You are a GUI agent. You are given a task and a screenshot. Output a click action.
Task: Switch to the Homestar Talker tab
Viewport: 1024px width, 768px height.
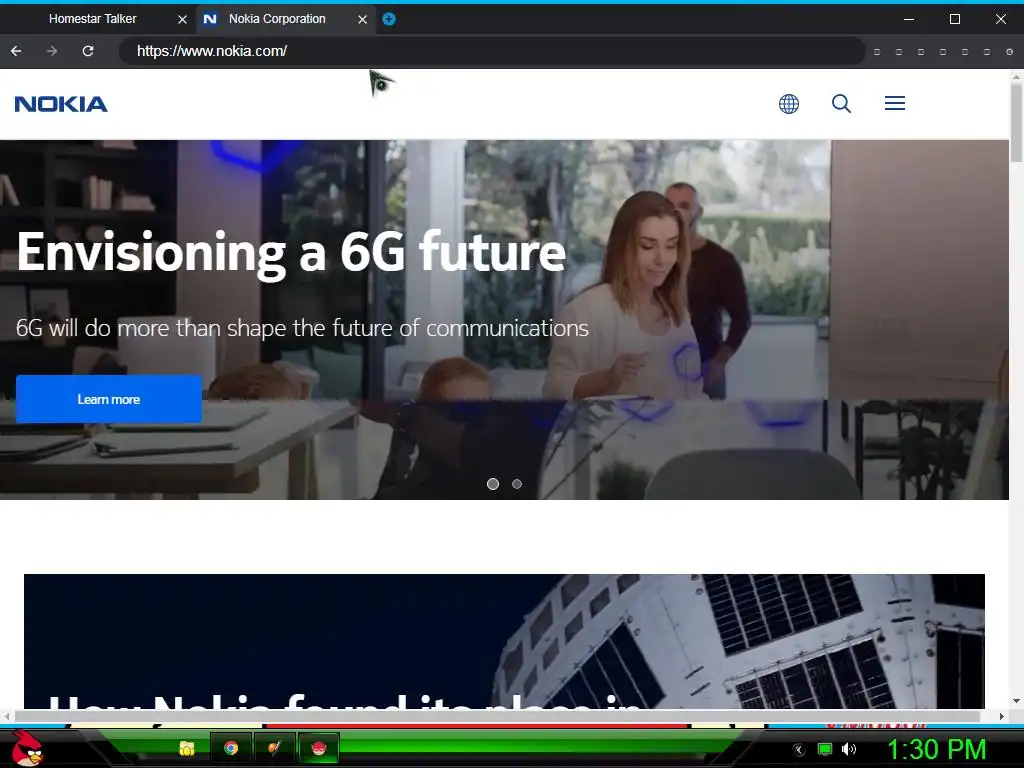click(x=93, y=19)
